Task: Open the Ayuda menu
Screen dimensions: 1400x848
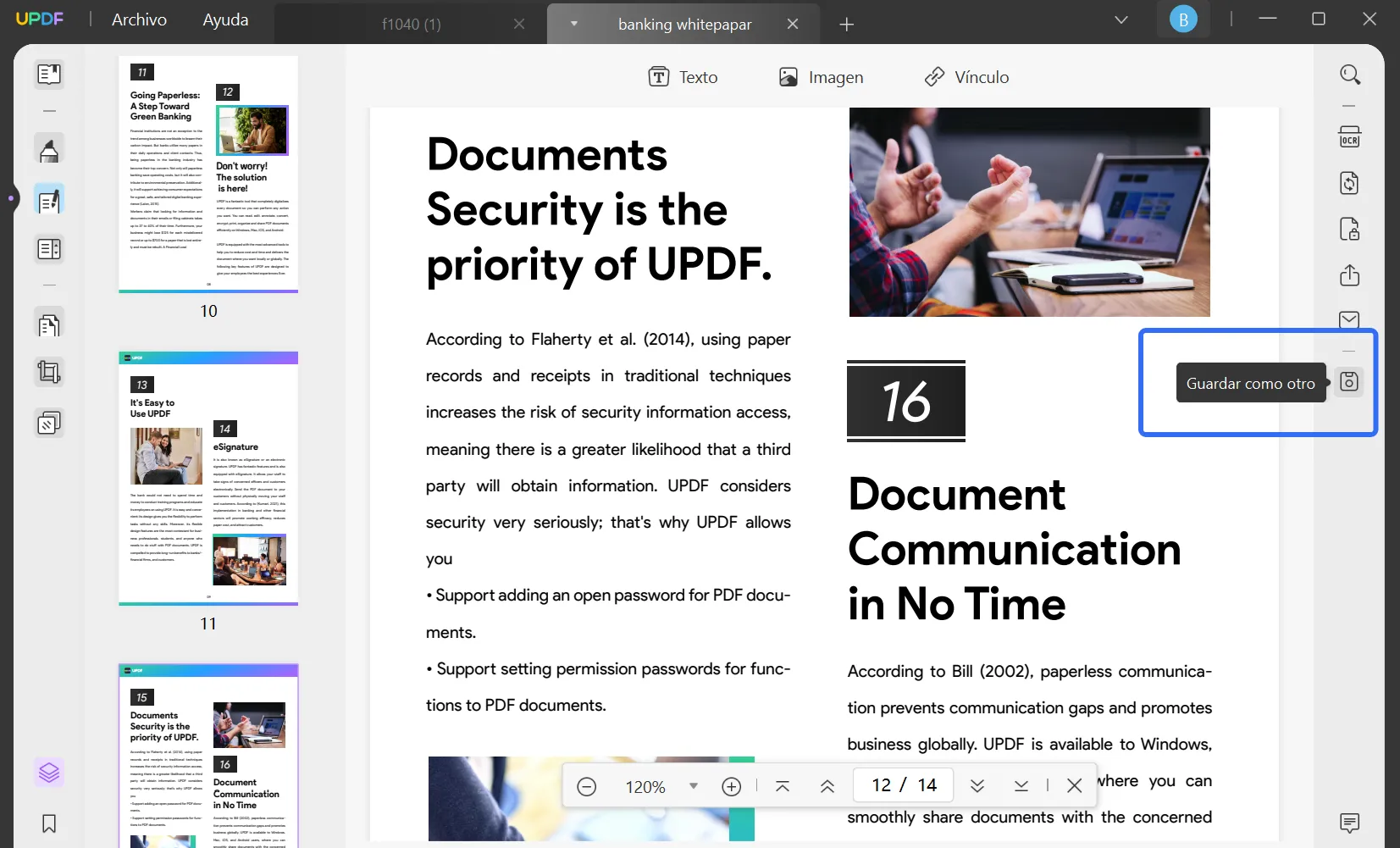Action: [225, 19]
